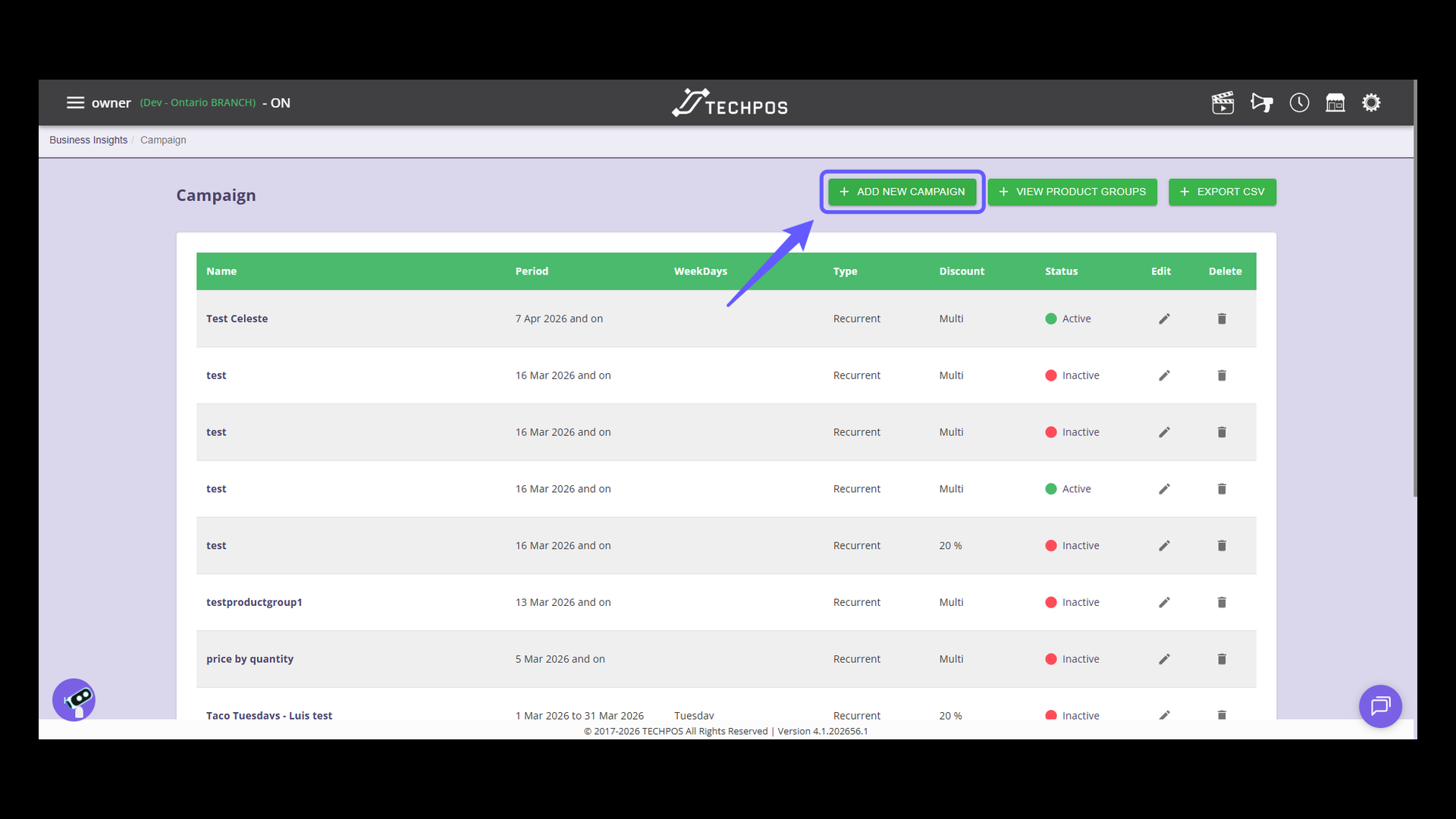
Task: Click the Export CSV button
Action: coord(1222,192)
